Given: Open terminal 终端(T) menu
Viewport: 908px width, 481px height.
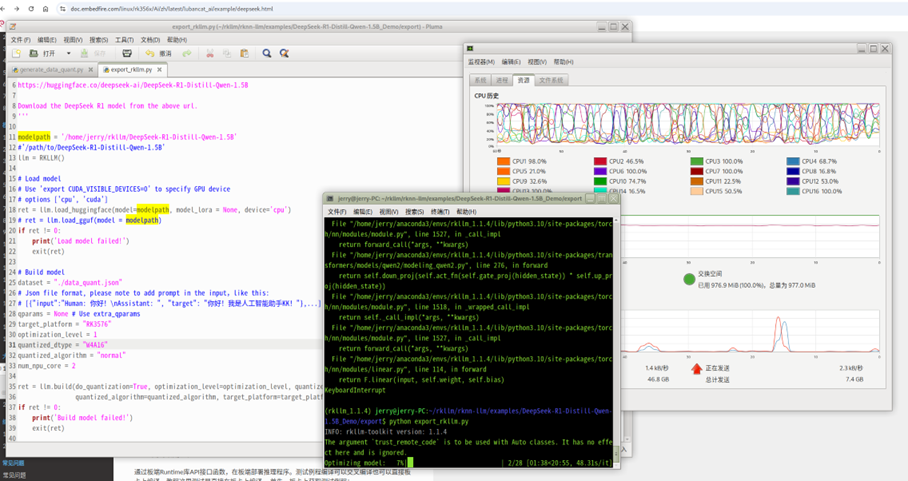Looking at the screenshot, I should [440, 212].
